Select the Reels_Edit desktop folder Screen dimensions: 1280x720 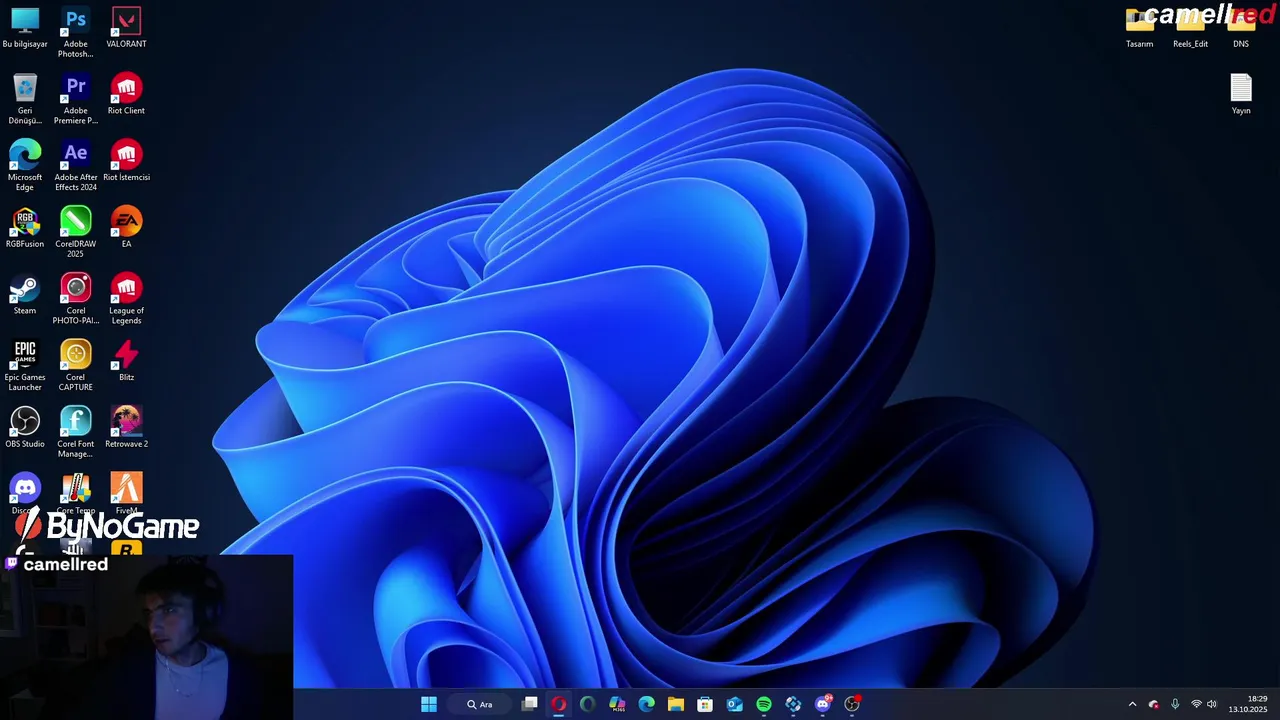click(1190, 27)
